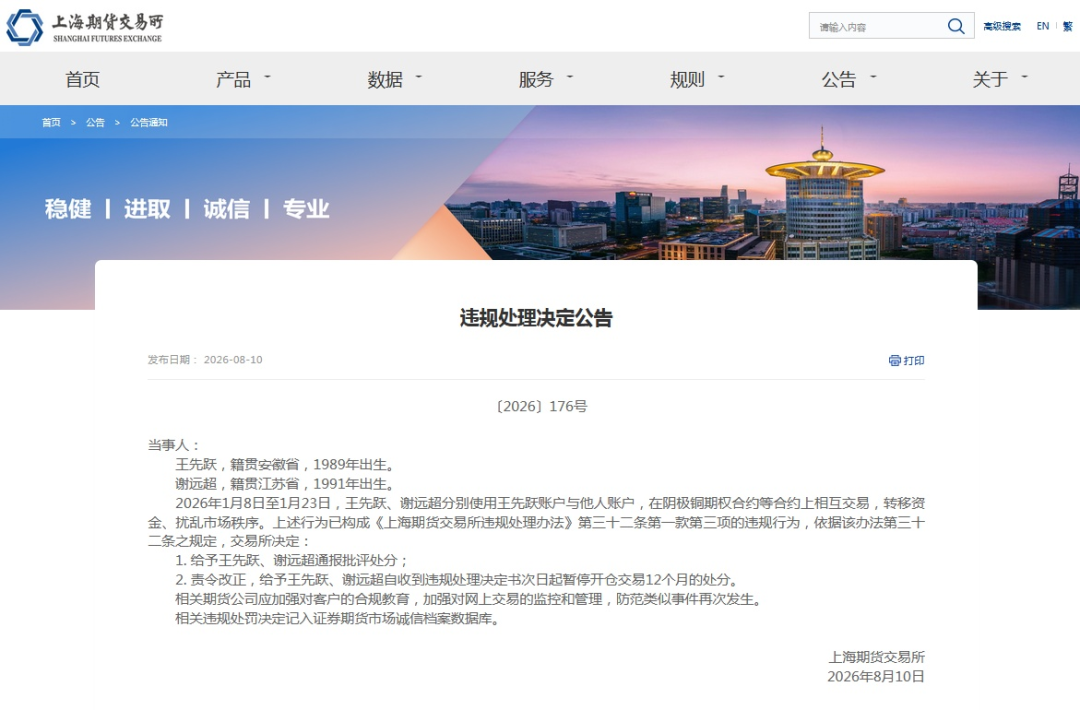Screen dimensions: 1080x710
Task: Click the printer icon beside 打印
Action: [x=894, y=360]
